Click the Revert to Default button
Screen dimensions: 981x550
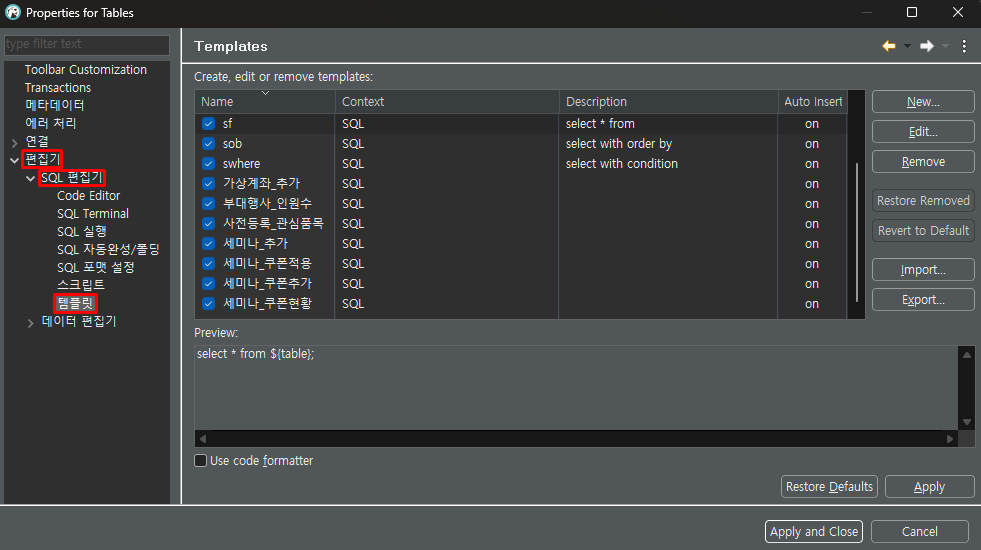[923, 231]
